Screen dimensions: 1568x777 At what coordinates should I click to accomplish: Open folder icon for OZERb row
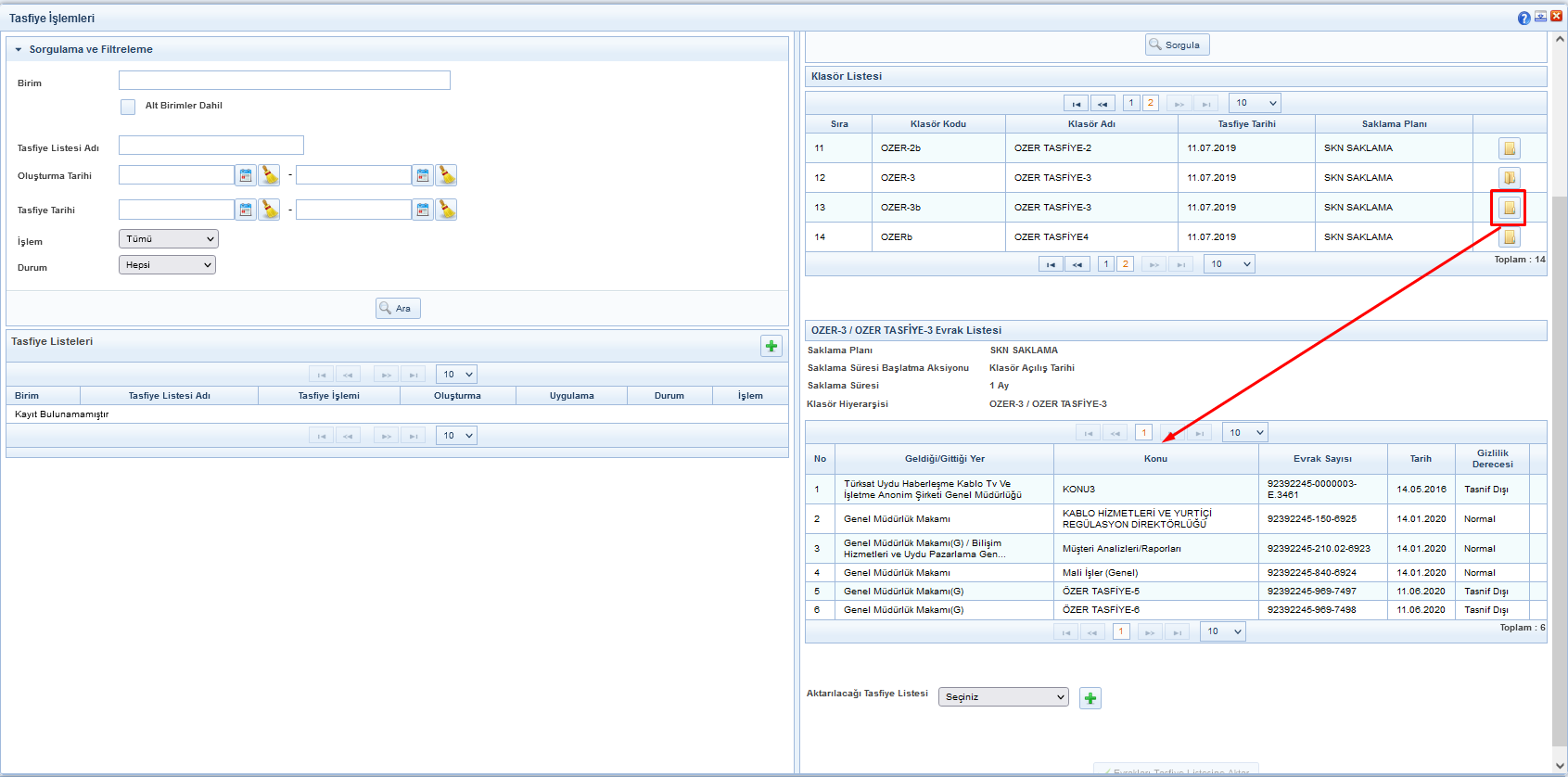(x=1509, y=237)
